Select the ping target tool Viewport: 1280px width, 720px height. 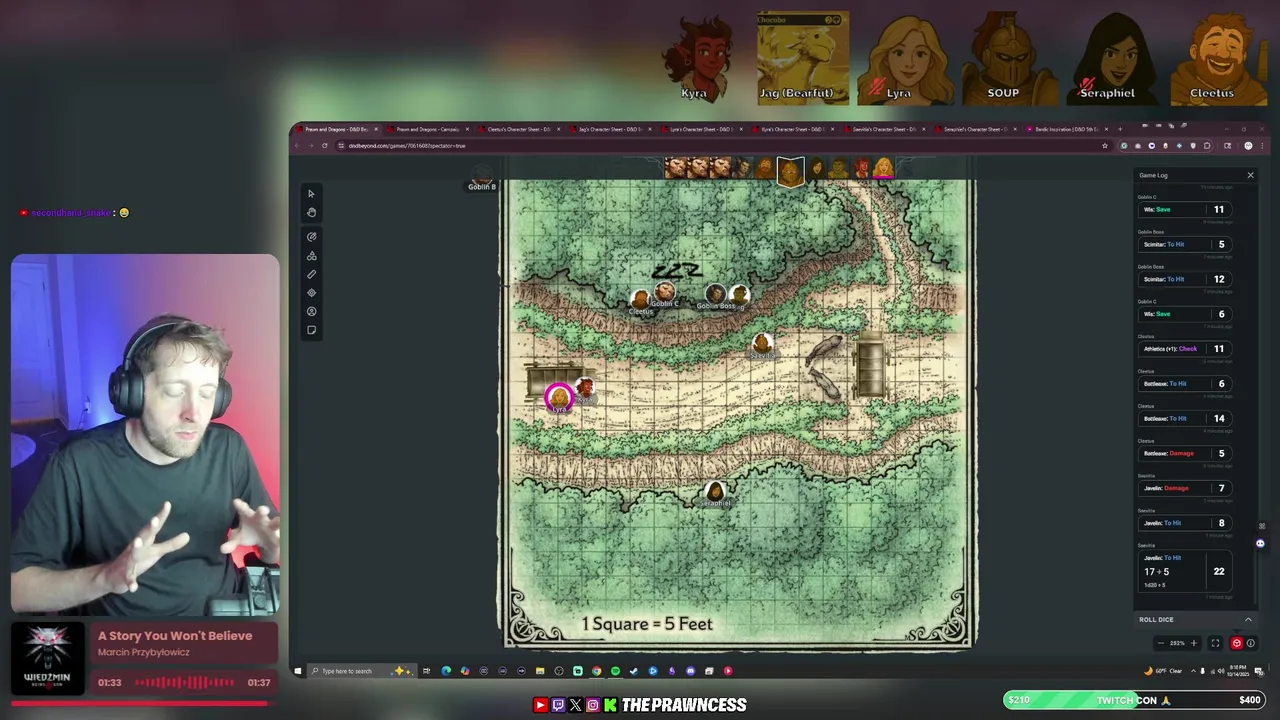coord(311,293)
